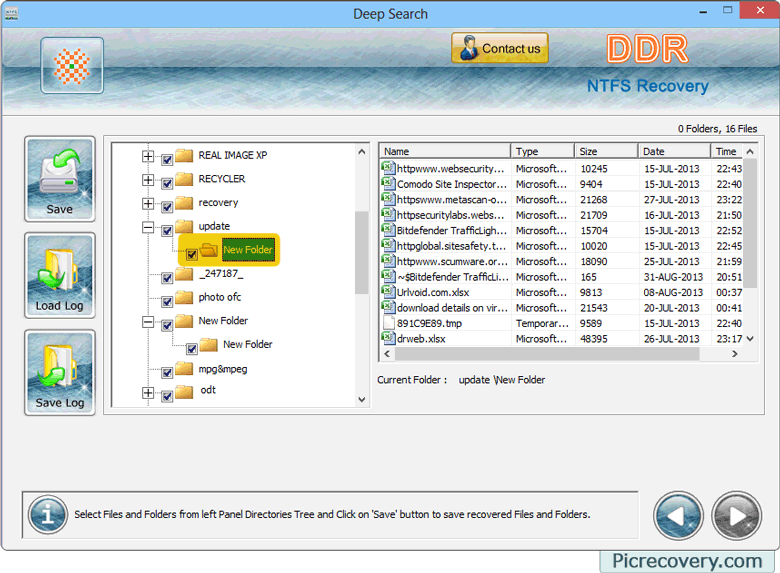This screenshot has width=780, height=573.
Task: Click the blue info icon in status bar
Action: click(48, 514)
